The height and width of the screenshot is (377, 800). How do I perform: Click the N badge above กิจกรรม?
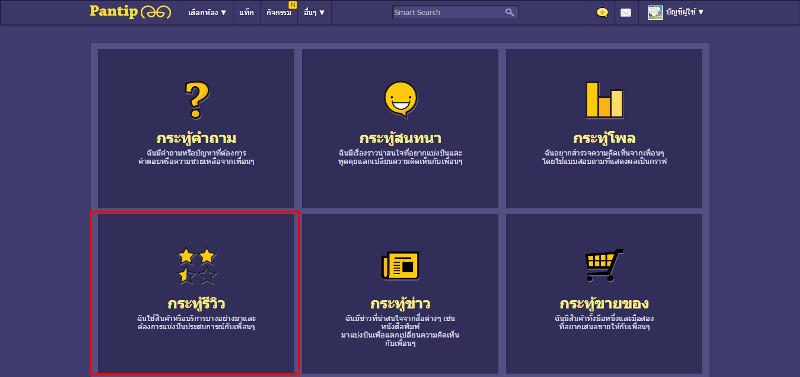292,5
